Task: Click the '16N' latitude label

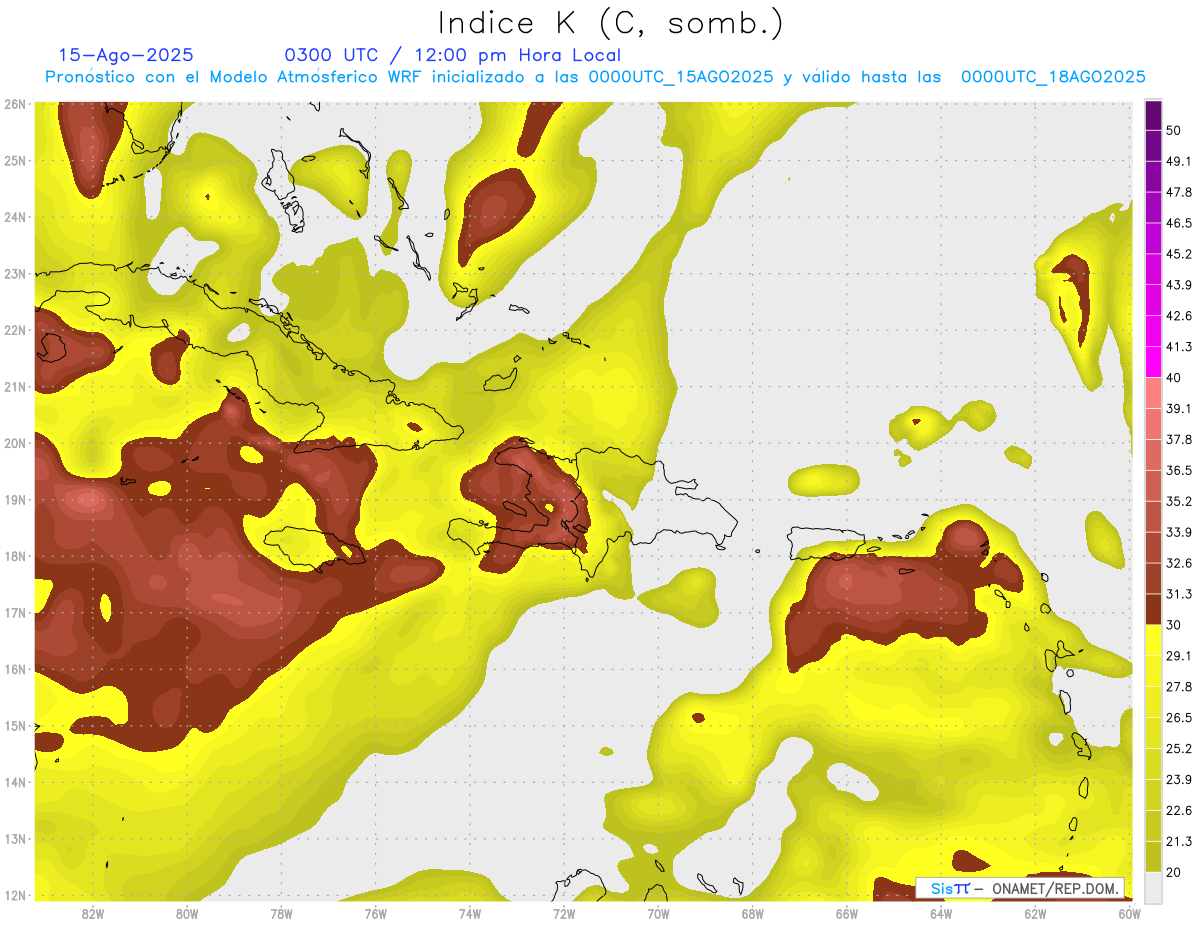Action: pos(14,669)
